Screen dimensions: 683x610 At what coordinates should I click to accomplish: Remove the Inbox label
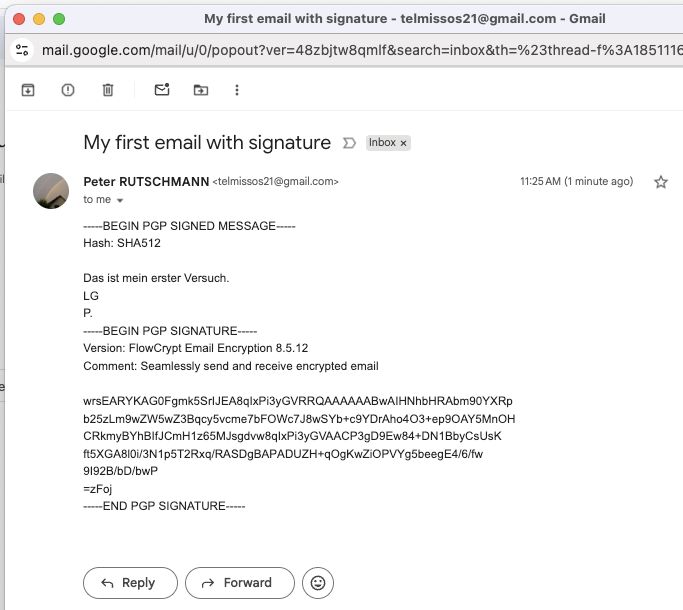[404, 143]
